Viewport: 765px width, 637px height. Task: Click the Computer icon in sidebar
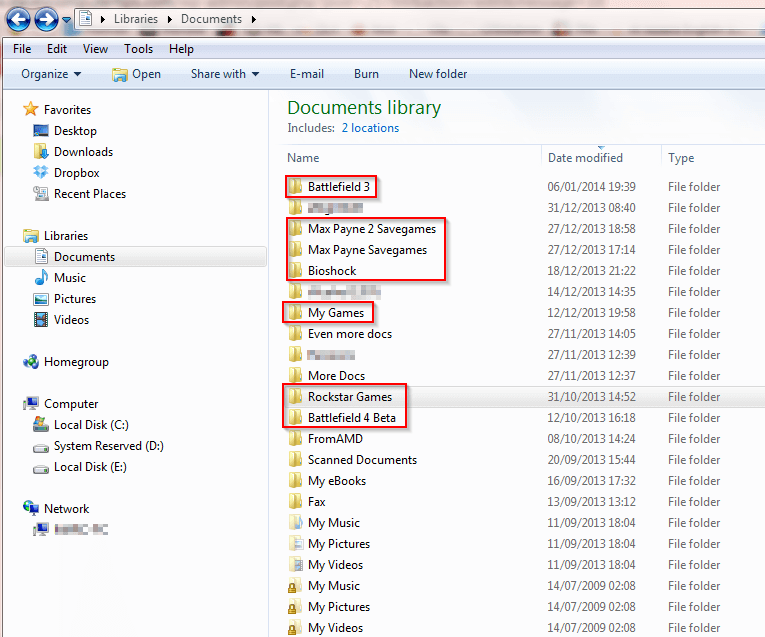pyautogui.click(x=31, y=403)
